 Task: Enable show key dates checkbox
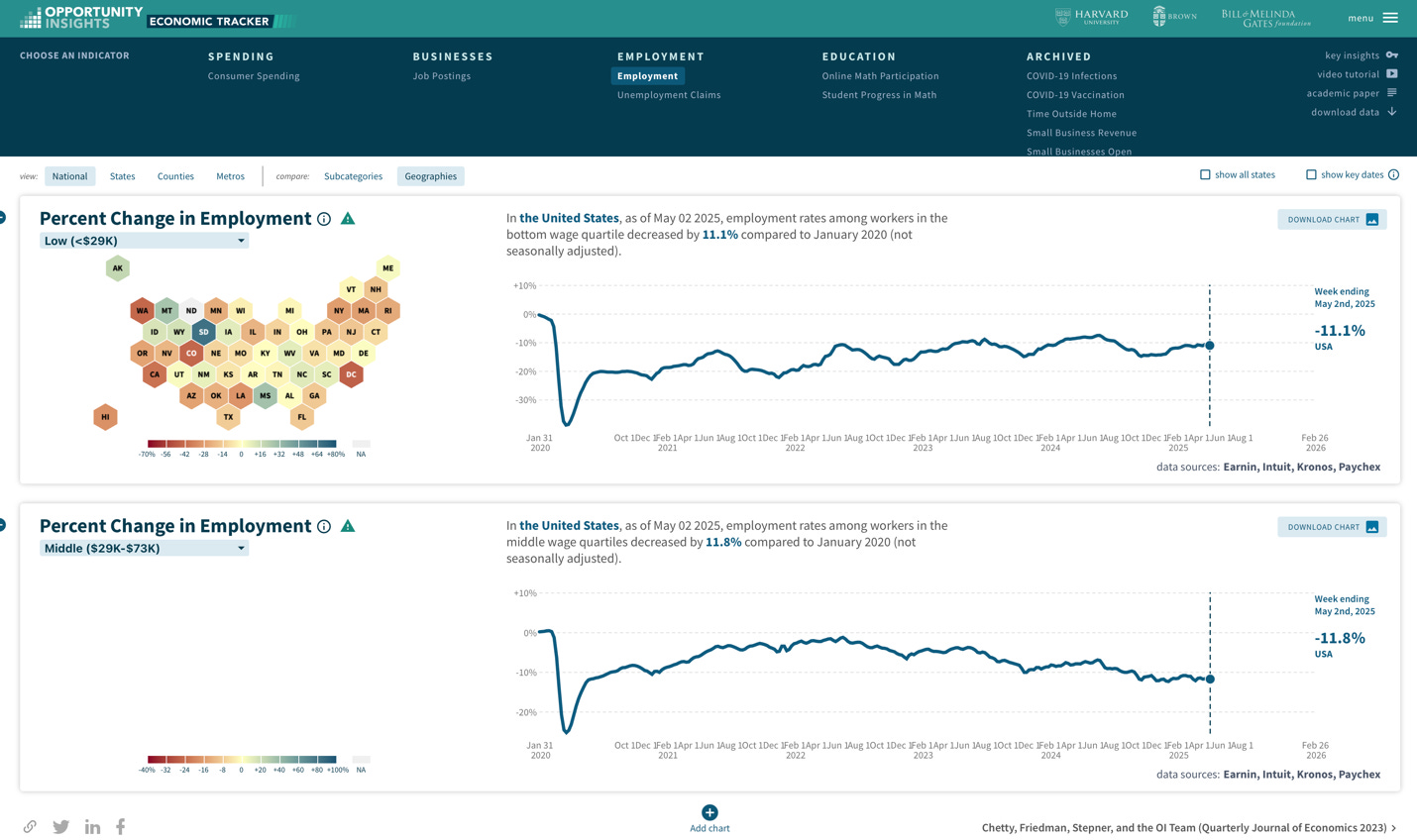1311,175
